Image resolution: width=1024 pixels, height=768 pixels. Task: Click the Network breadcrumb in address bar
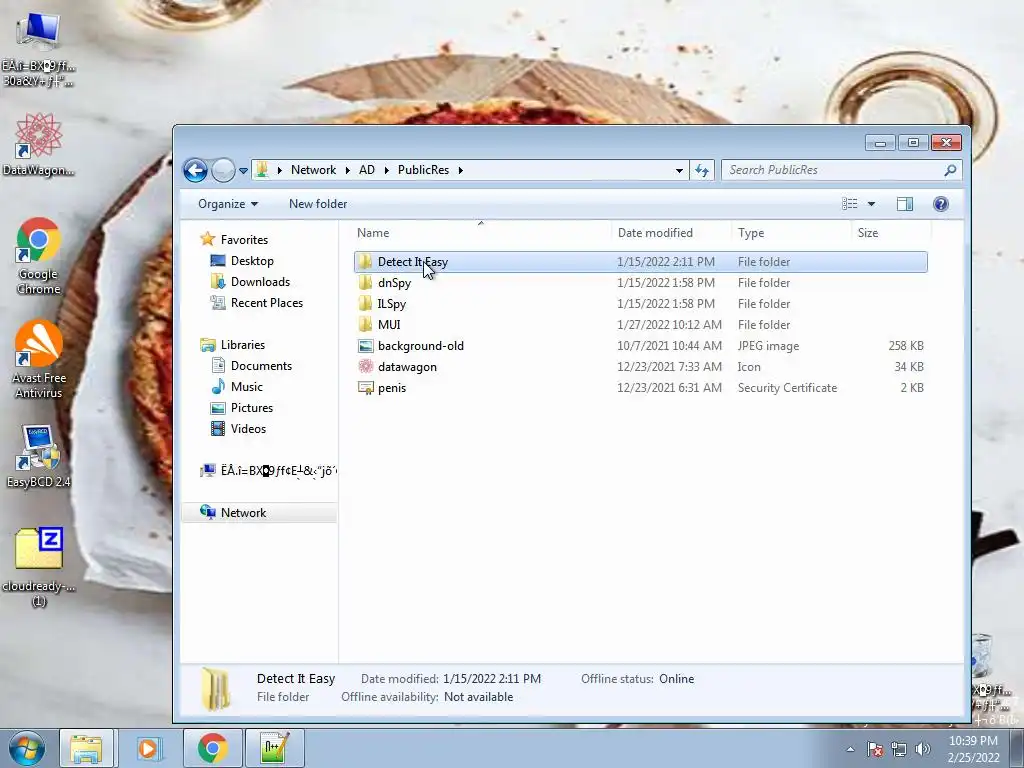tap(313, 170)
